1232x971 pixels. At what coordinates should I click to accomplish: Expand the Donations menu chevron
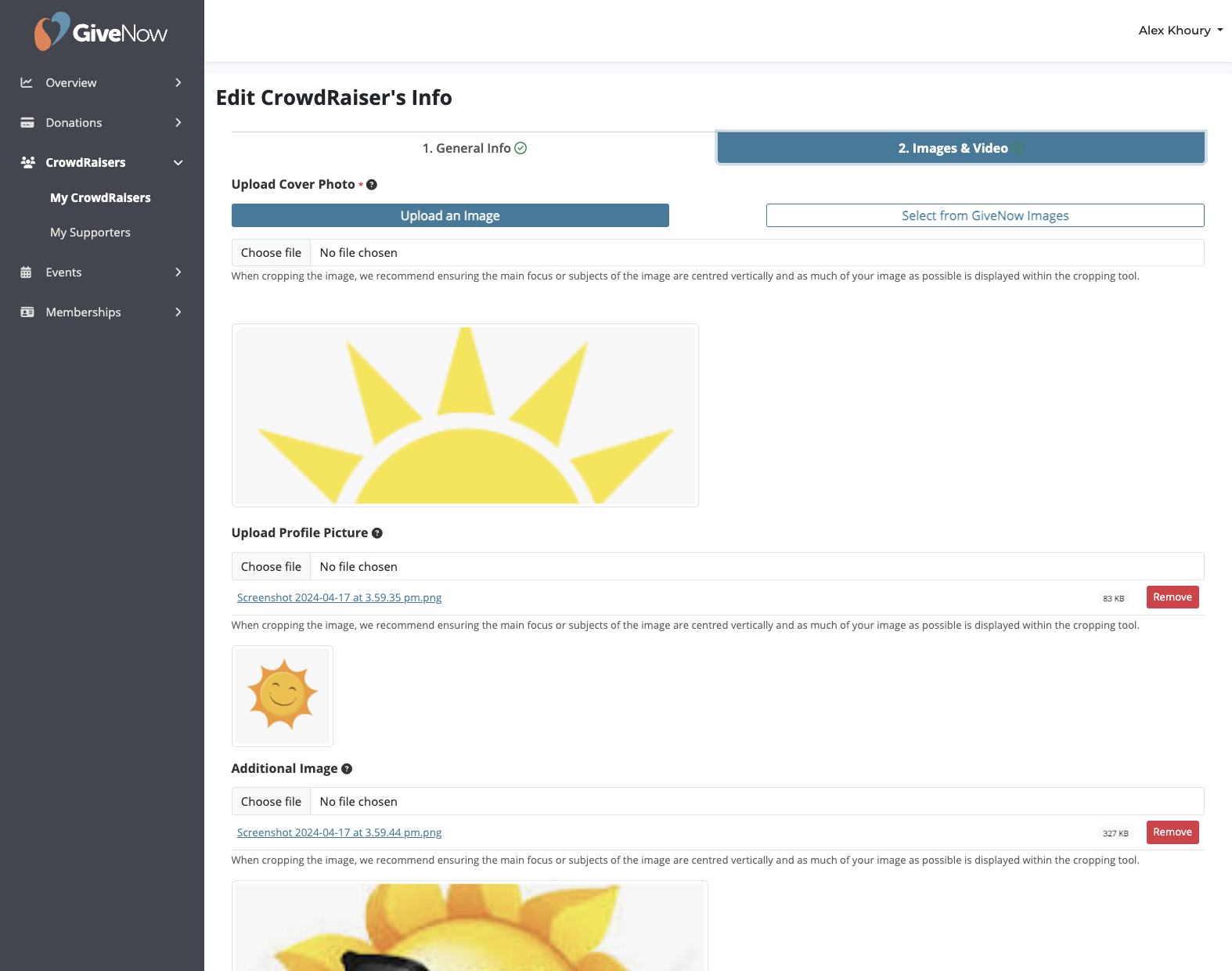pyautogui.click(x=178, y=122)
